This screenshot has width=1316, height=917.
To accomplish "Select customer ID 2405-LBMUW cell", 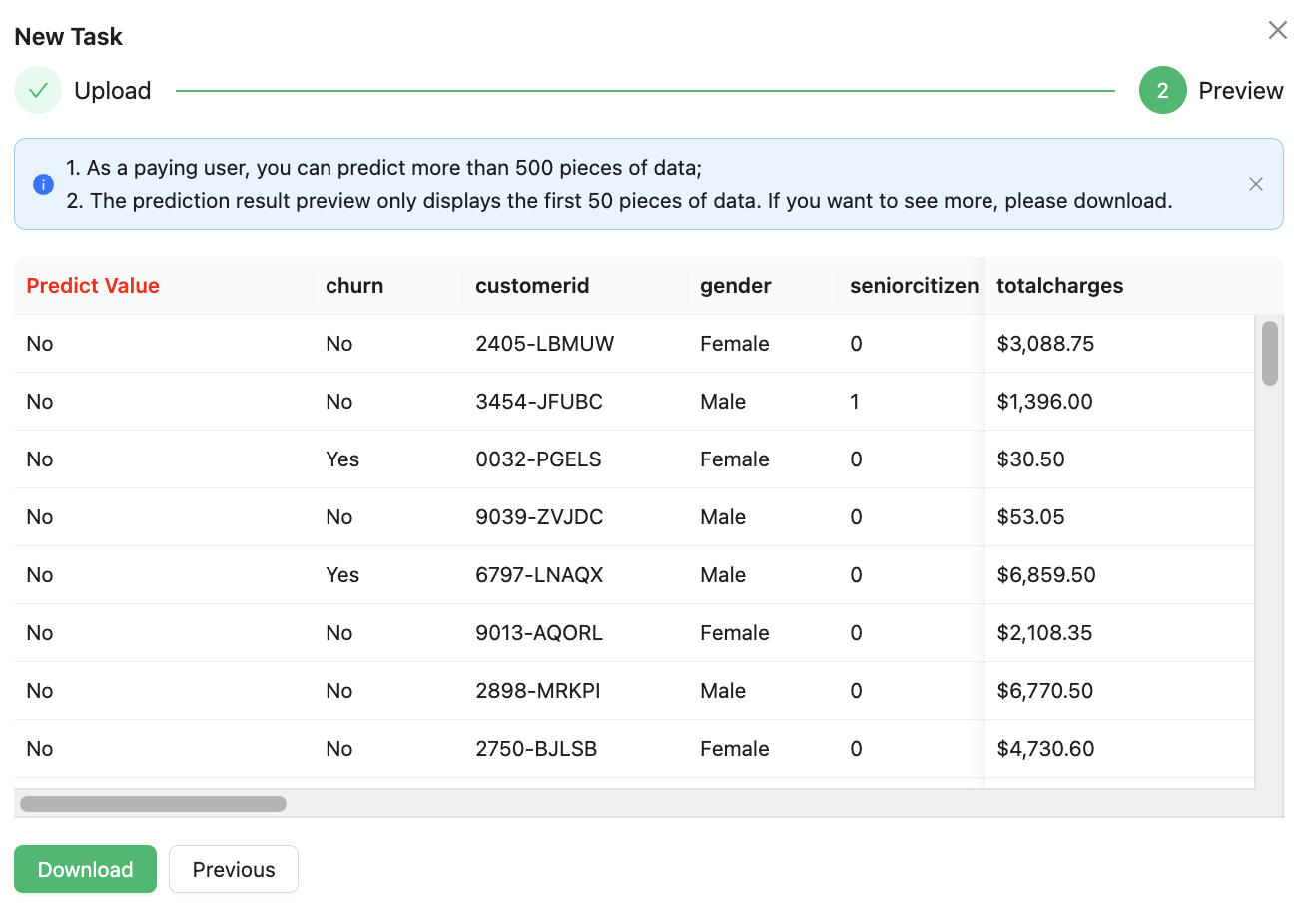I will [x=544, y=344].
